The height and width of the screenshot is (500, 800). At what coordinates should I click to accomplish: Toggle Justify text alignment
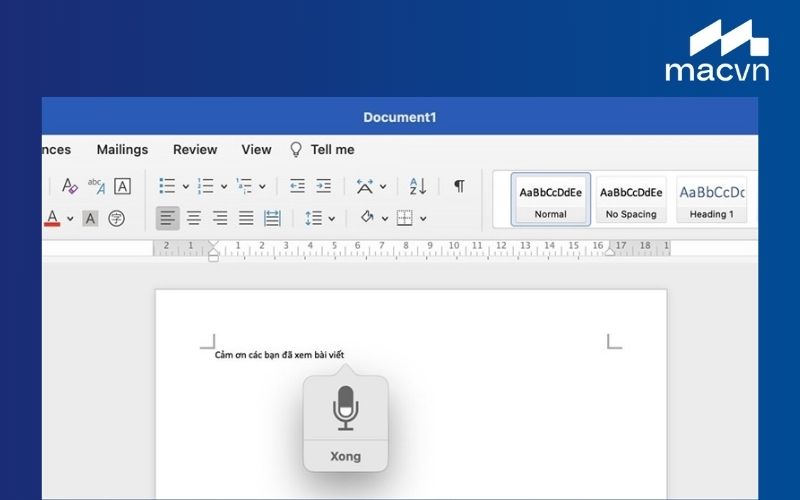[246, 218]
